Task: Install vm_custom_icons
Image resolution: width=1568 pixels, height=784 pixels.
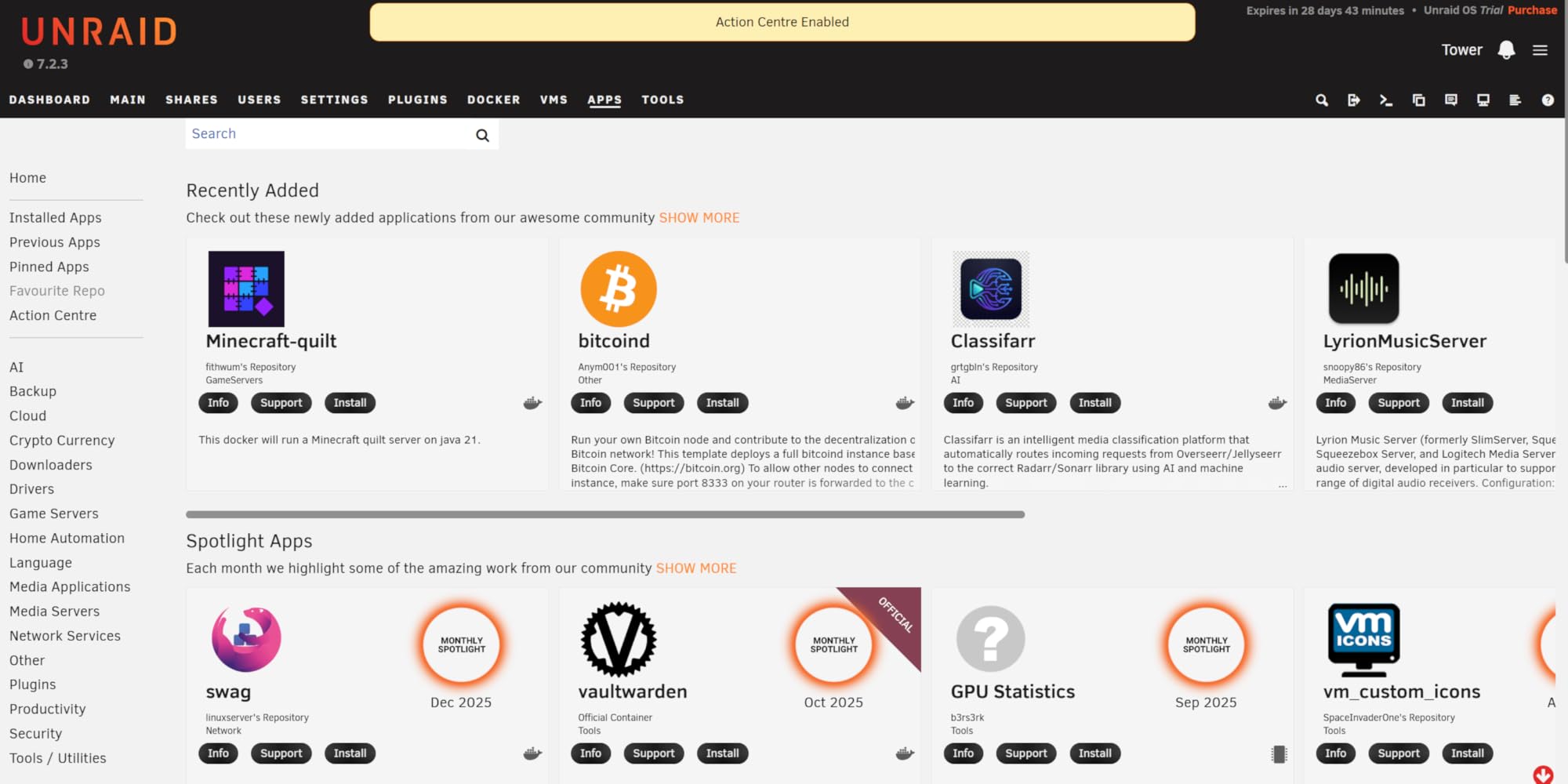Action: coord(1467,753)
